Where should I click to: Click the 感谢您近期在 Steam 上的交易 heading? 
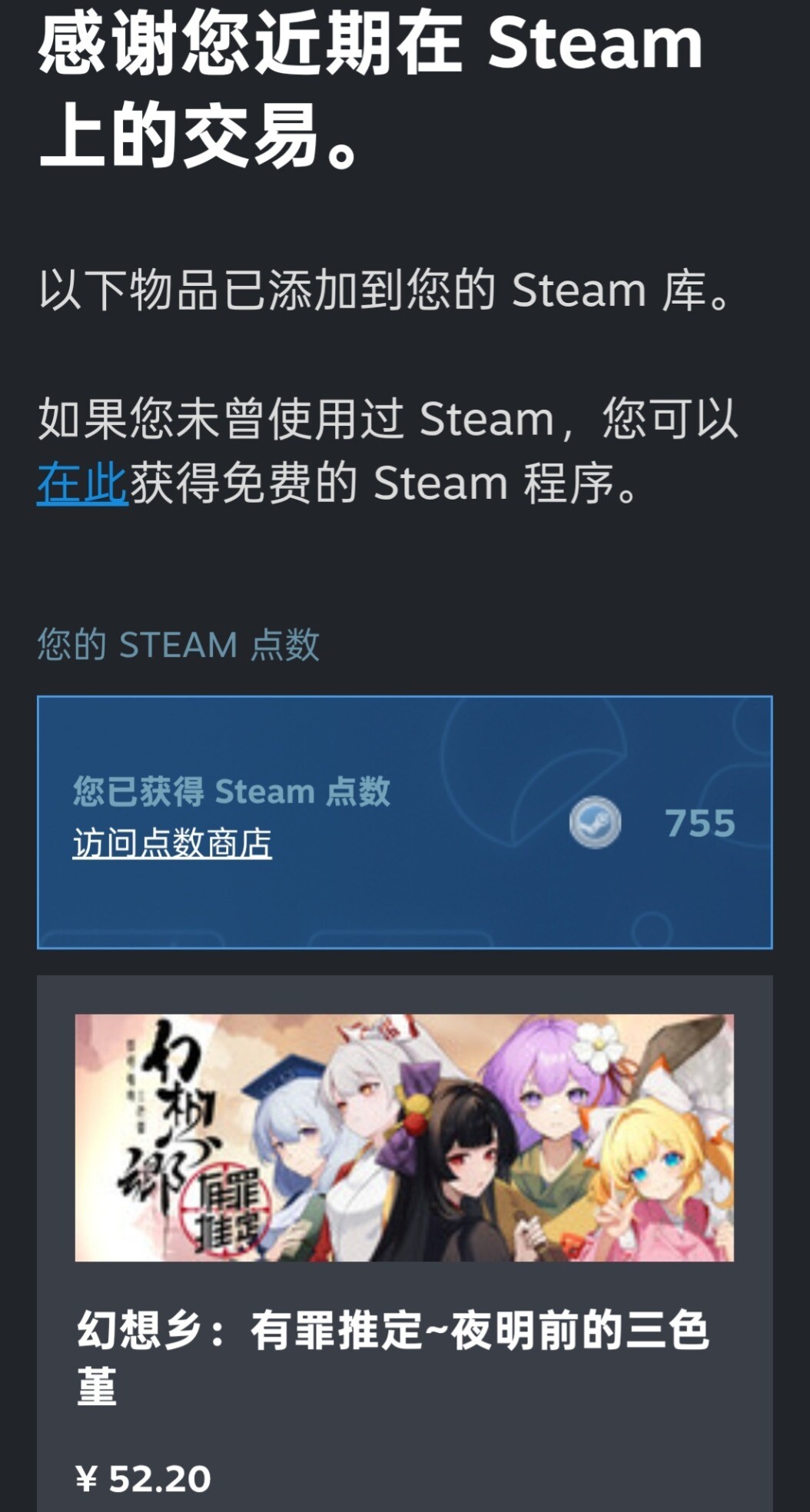[370, 91]
